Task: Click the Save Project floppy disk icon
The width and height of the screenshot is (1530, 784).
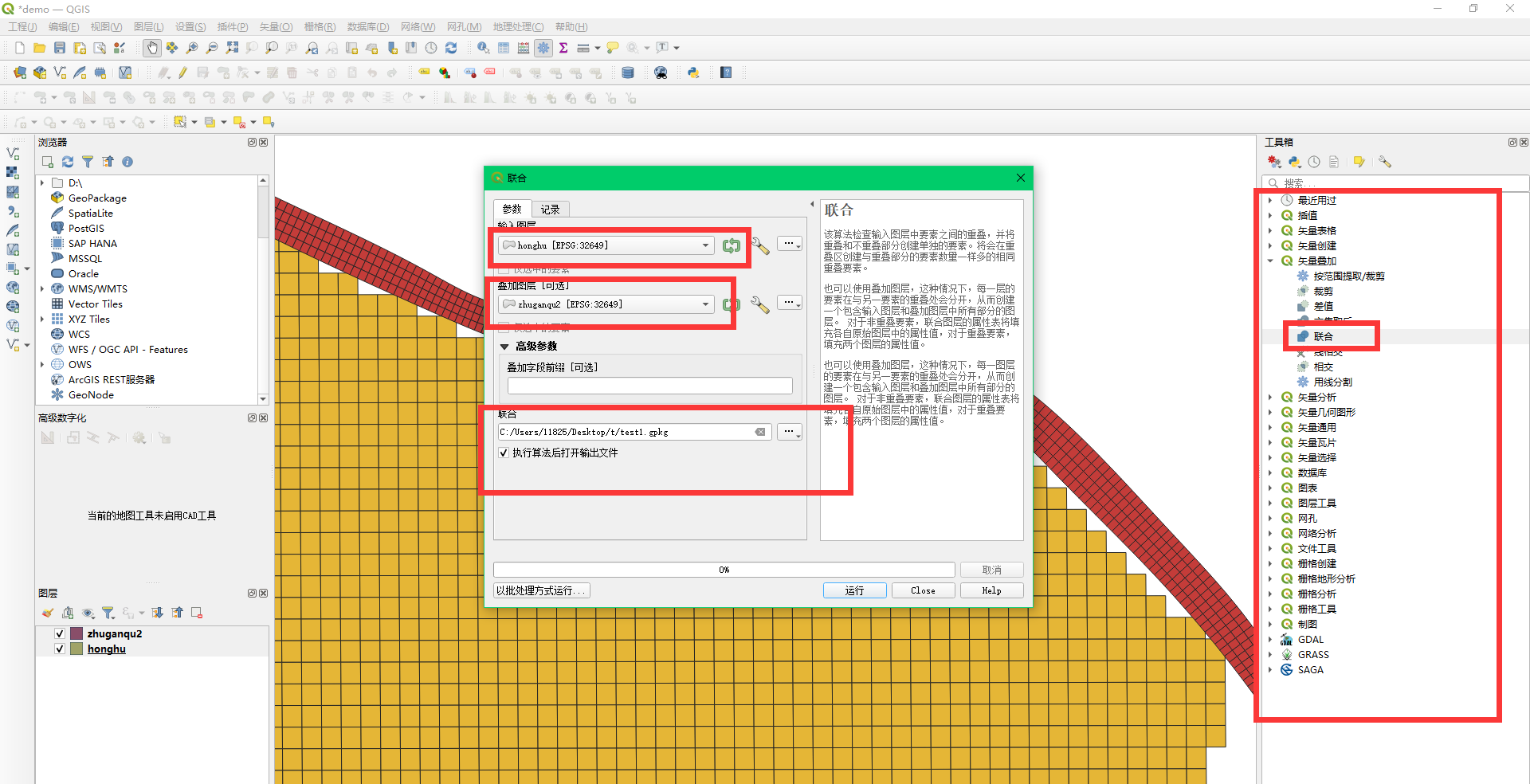Action: [60, 48]
